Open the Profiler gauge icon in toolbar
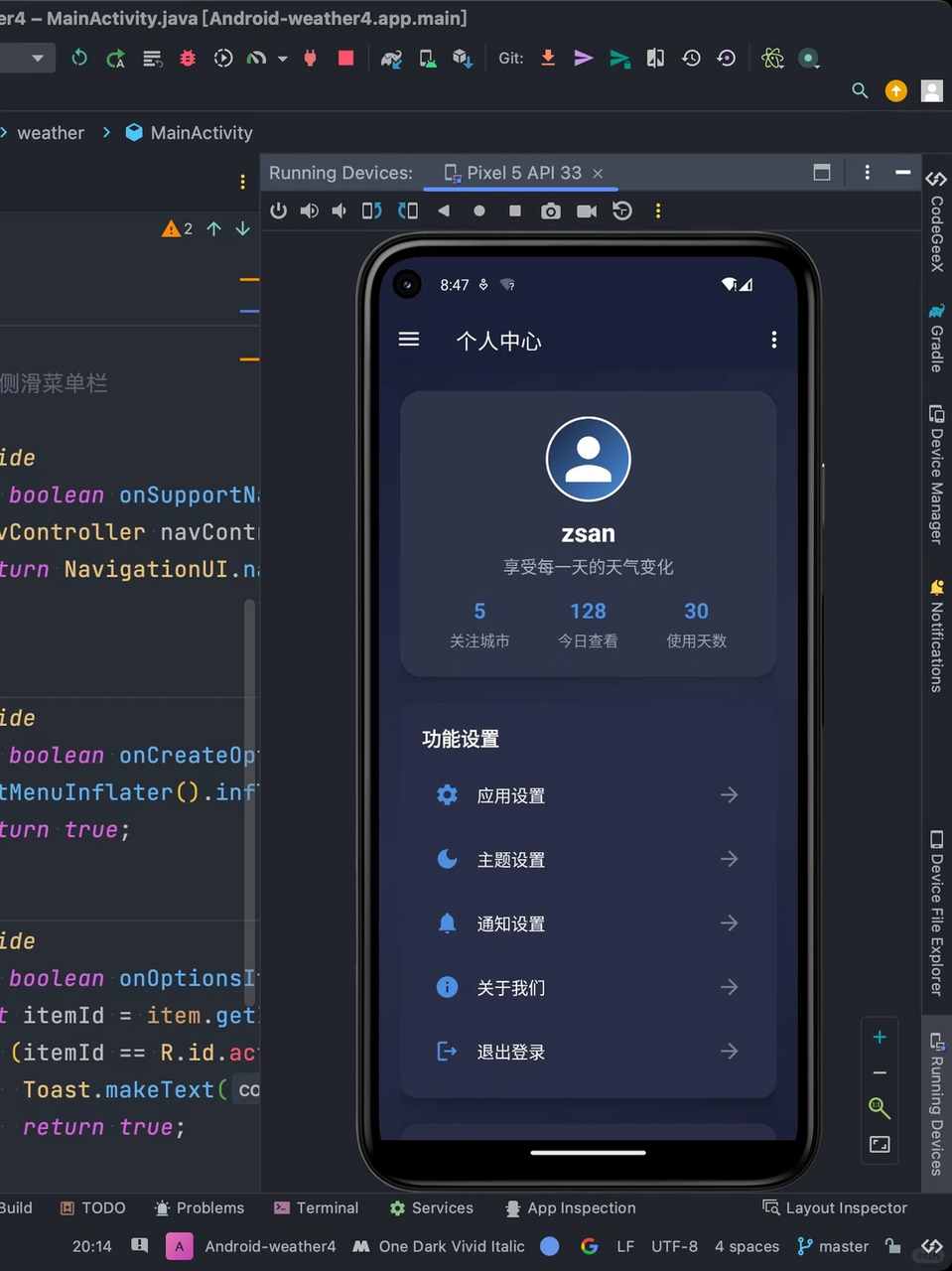 (x=256, y=59)
